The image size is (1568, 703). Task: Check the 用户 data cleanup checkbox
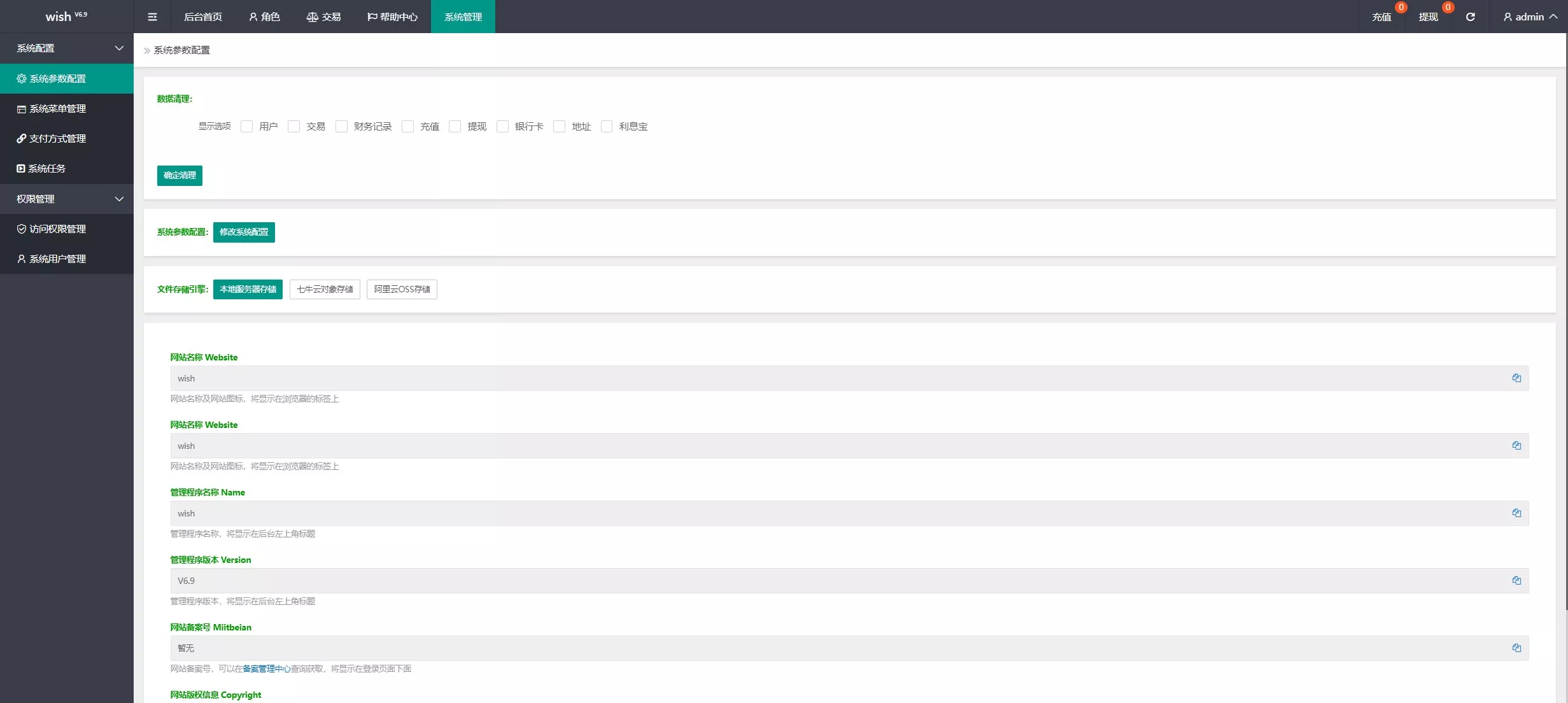(x=247, y=127)
